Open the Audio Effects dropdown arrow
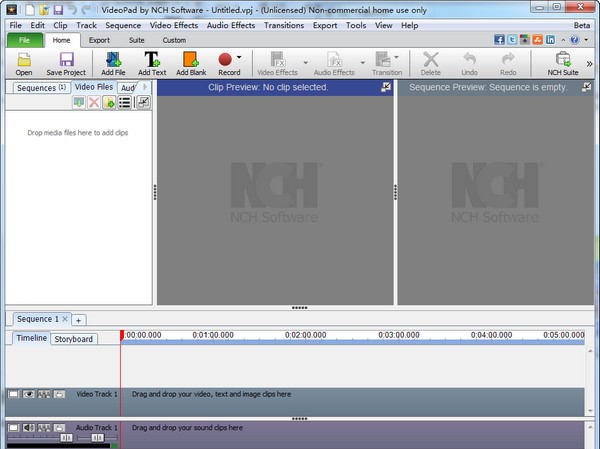The image size is (600, 449). (362, 62)
